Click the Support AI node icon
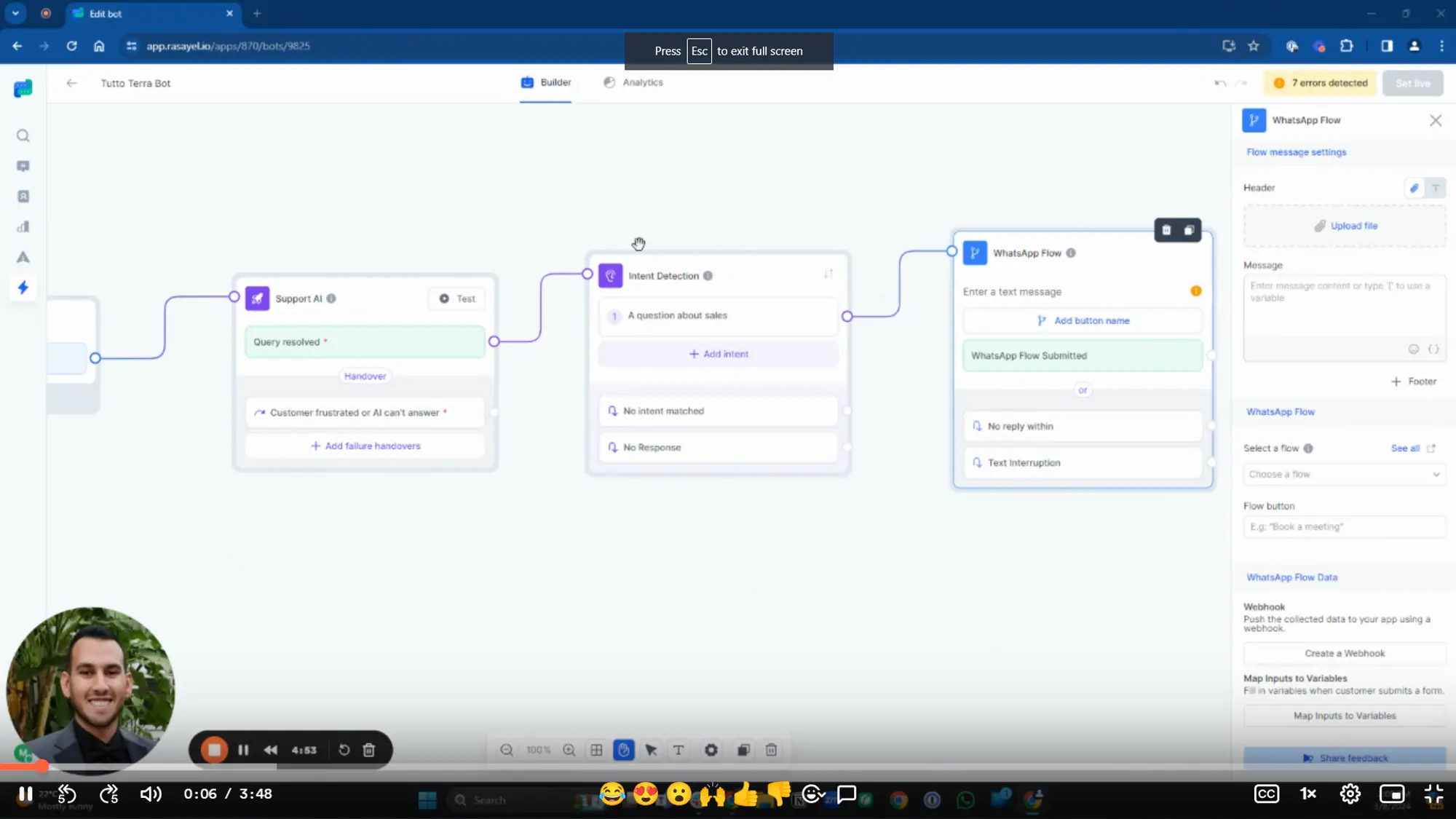1456x819 pixels. tap(257, 298)
